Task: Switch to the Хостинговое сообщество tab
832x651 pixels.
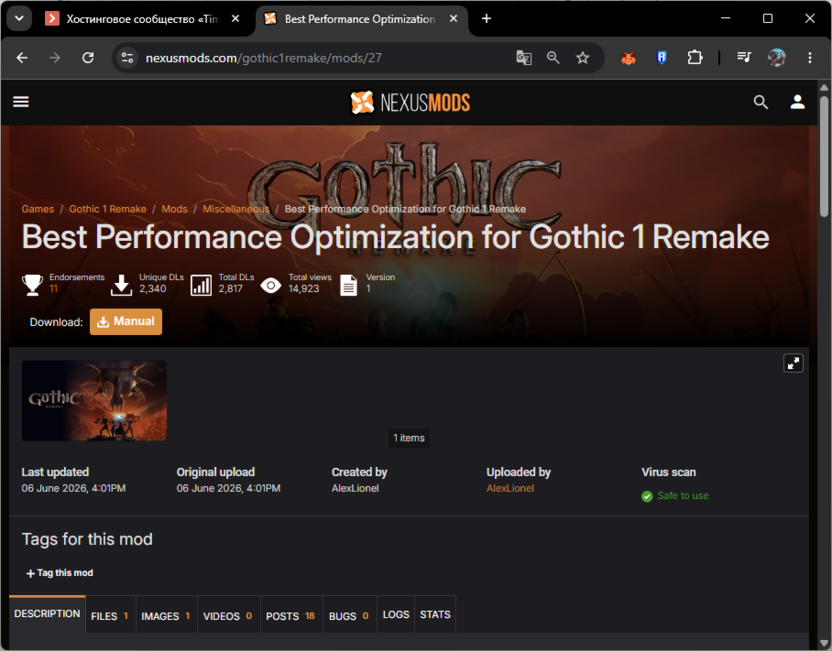Action: click(142, 19)
